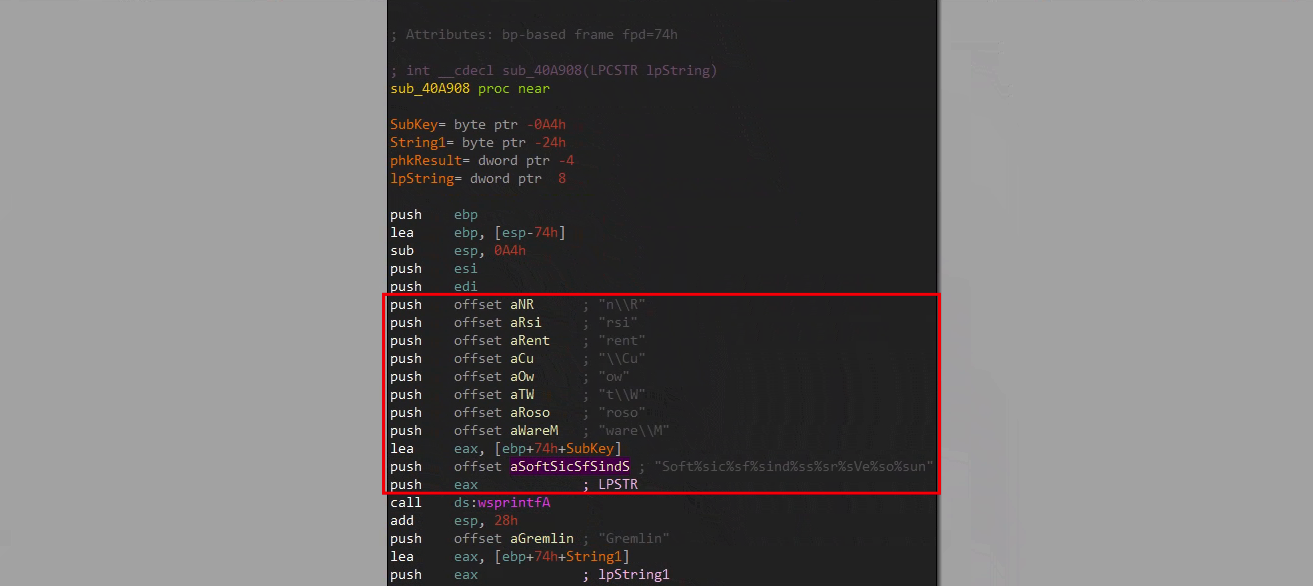
Task: Click the aOw string reference
Action: (x=522, y=377)
